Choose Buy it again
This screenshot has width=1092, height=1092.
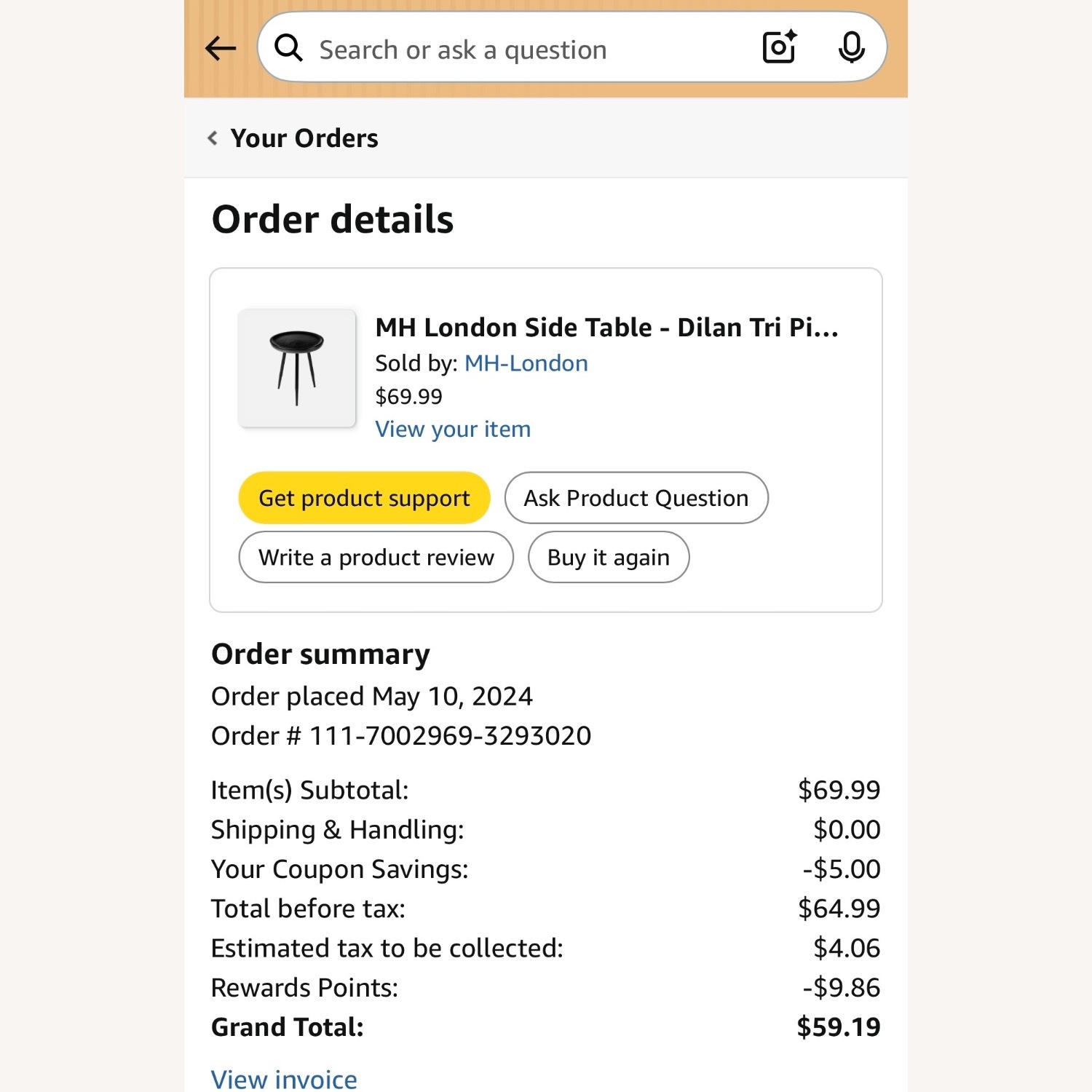point(608,558)
